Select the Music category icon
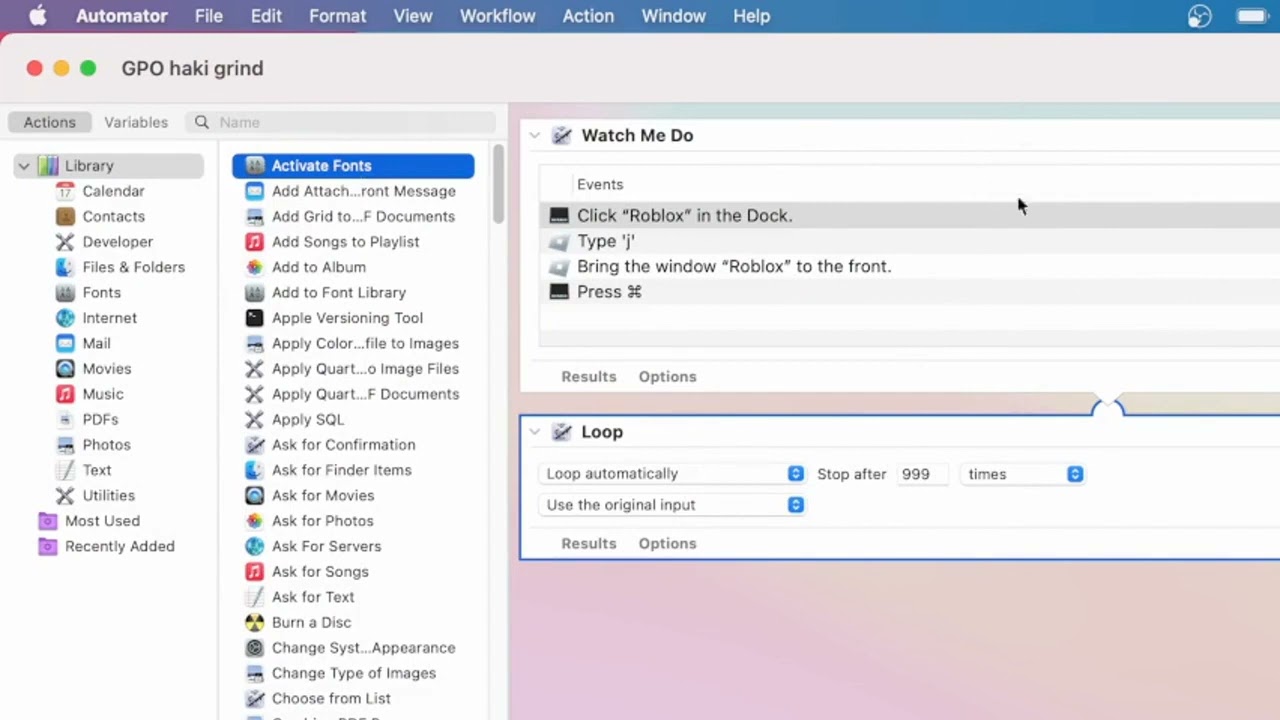 tap(65, 394)
